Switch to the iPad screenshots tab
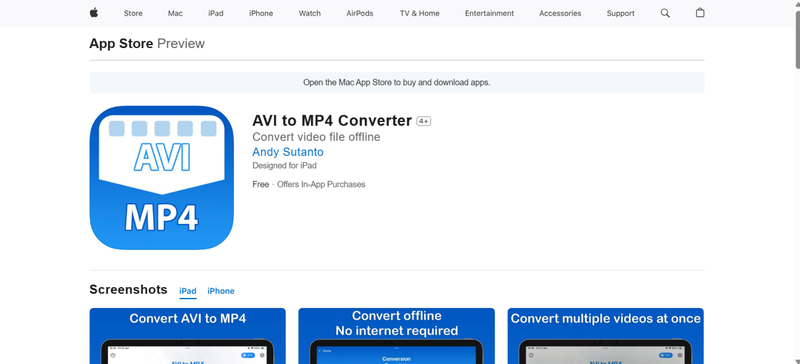The width and height of the screenshot is (800, 364). tap(188, 291)
